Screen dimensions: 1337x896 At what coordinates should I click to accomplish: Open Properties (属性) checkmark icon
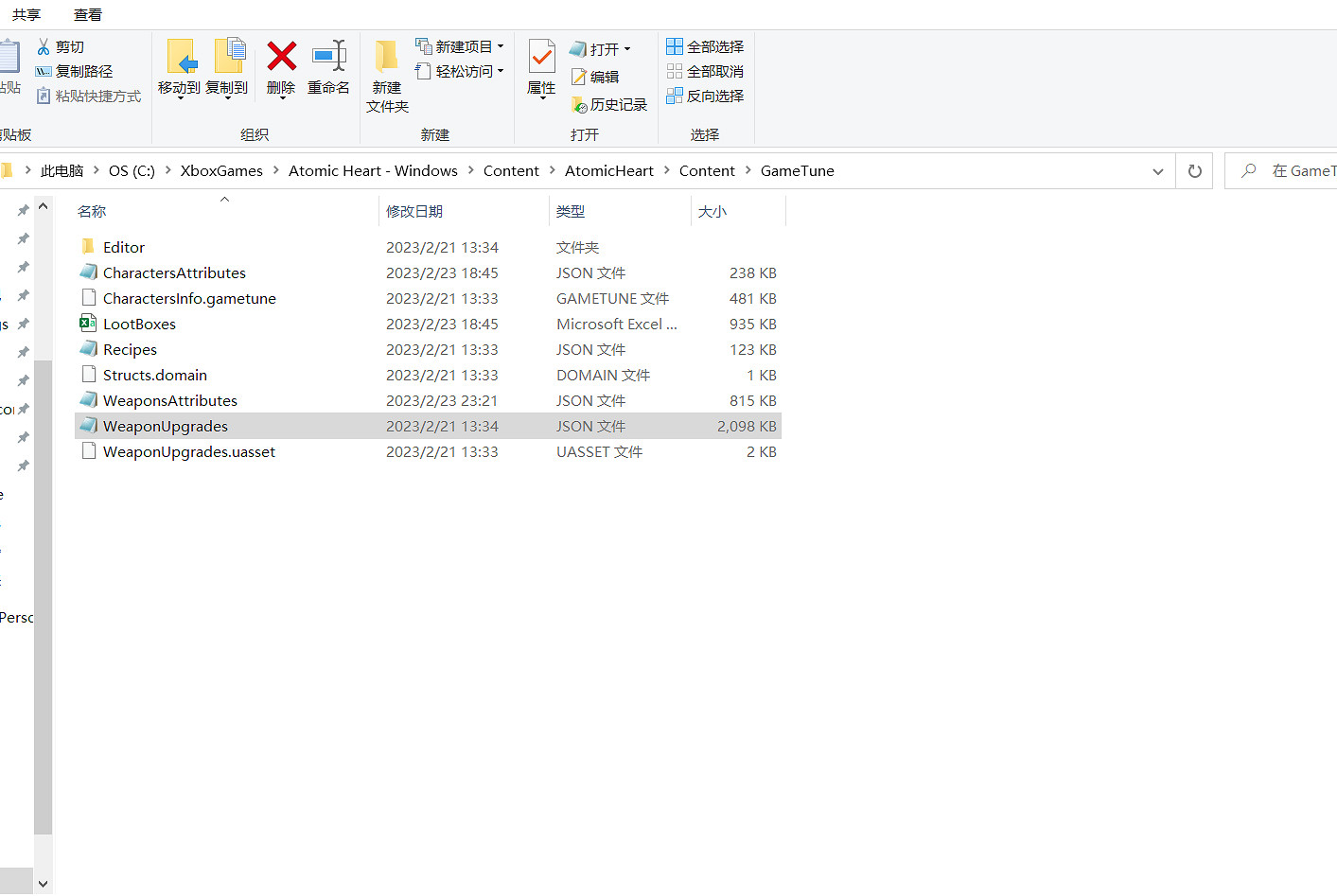click(541, 59)
